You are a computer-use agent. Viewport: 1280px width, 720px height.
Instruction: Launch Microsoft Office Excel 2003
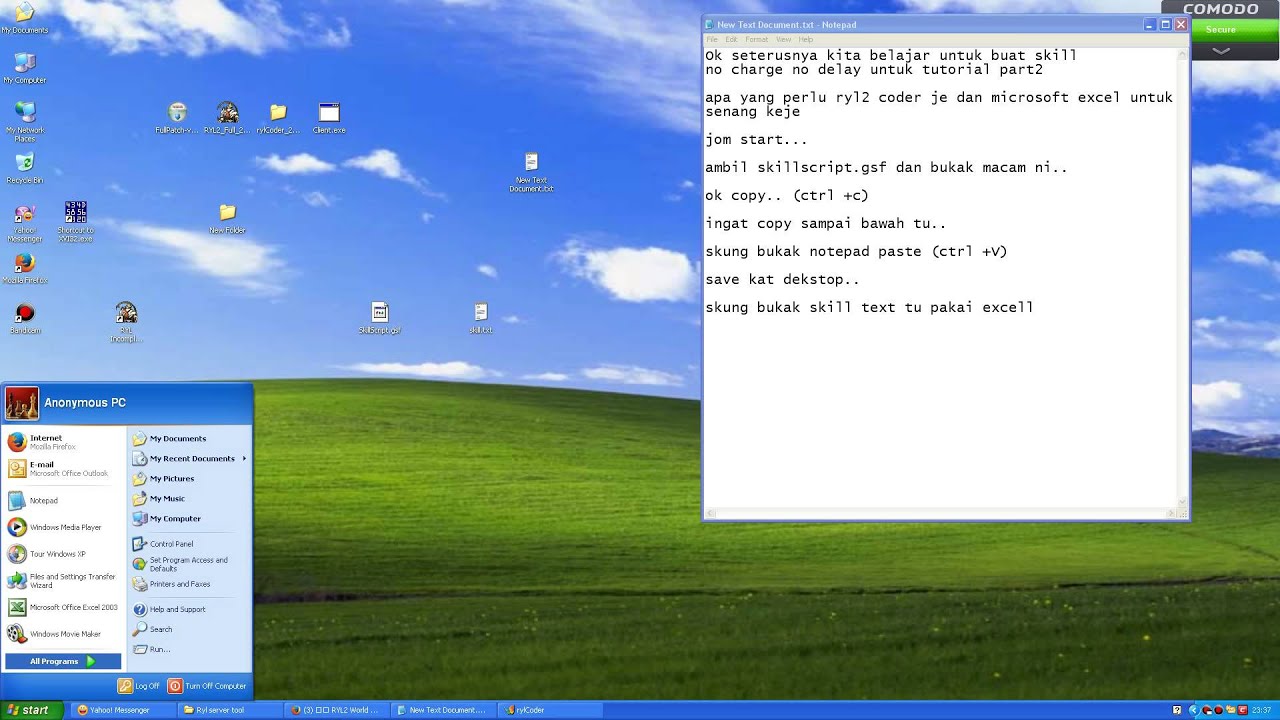point(63,607)
